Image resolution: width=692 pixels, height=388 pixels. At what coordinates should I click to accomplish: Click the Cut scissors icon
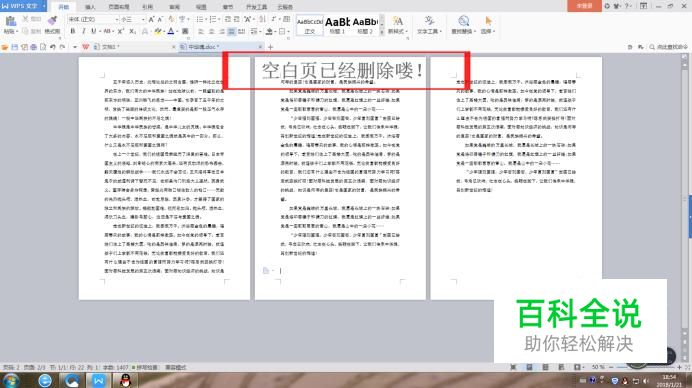26,19
